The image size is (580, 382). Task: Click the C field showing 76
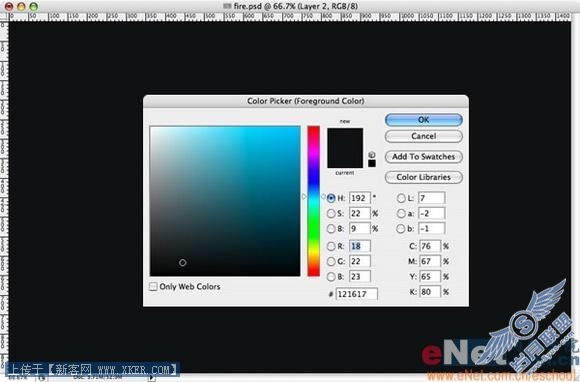point(430,246)
